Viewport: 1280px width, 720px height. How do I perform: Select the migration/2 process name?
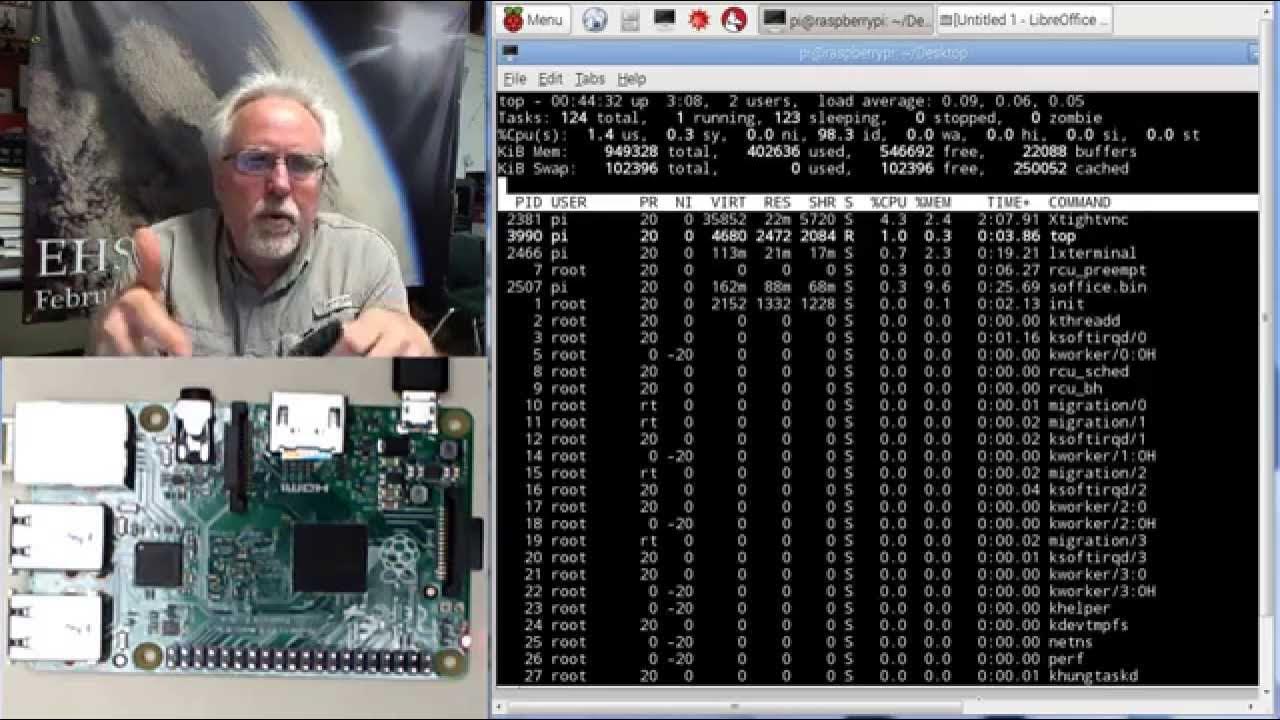coord(1097,473)
